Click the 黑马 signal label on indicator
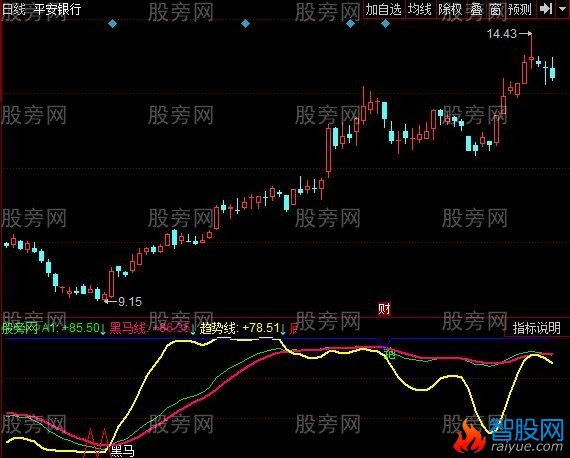 (x=123, y=451)
